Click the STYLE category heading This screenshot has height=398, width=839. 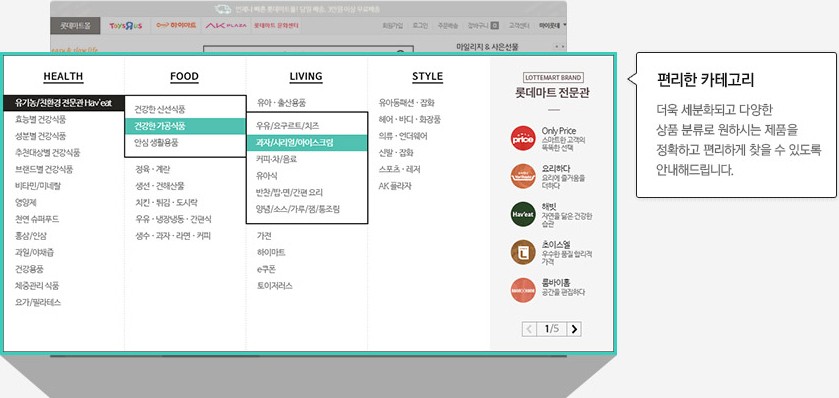point(428,76)
